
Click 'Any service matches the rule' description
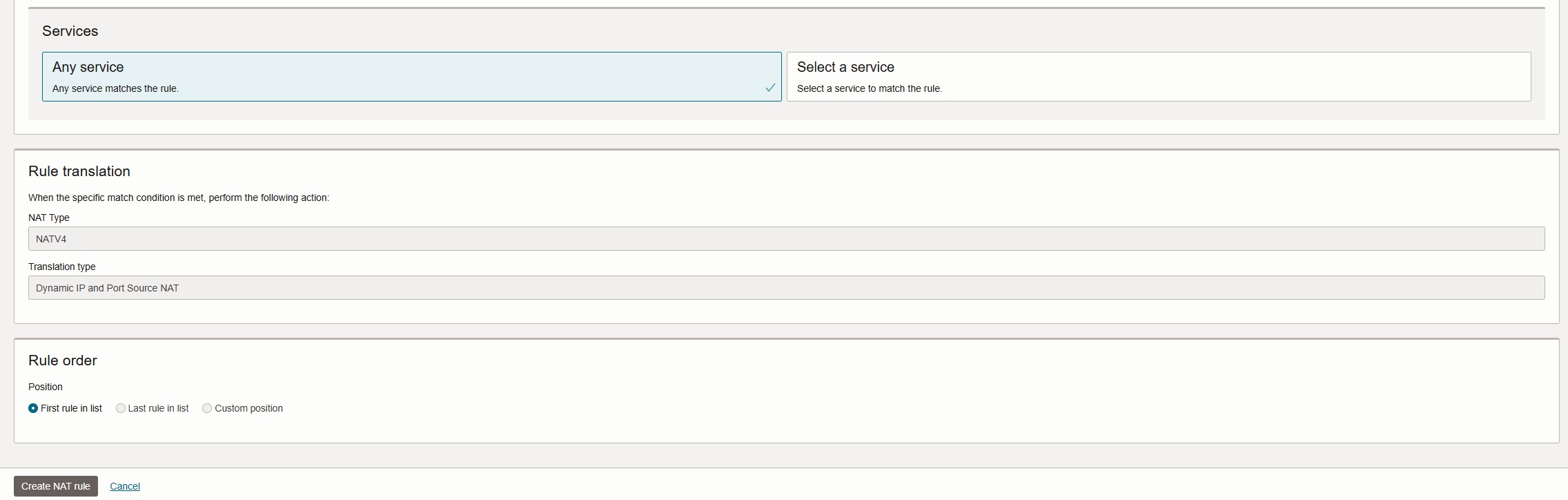click(115, 88)
